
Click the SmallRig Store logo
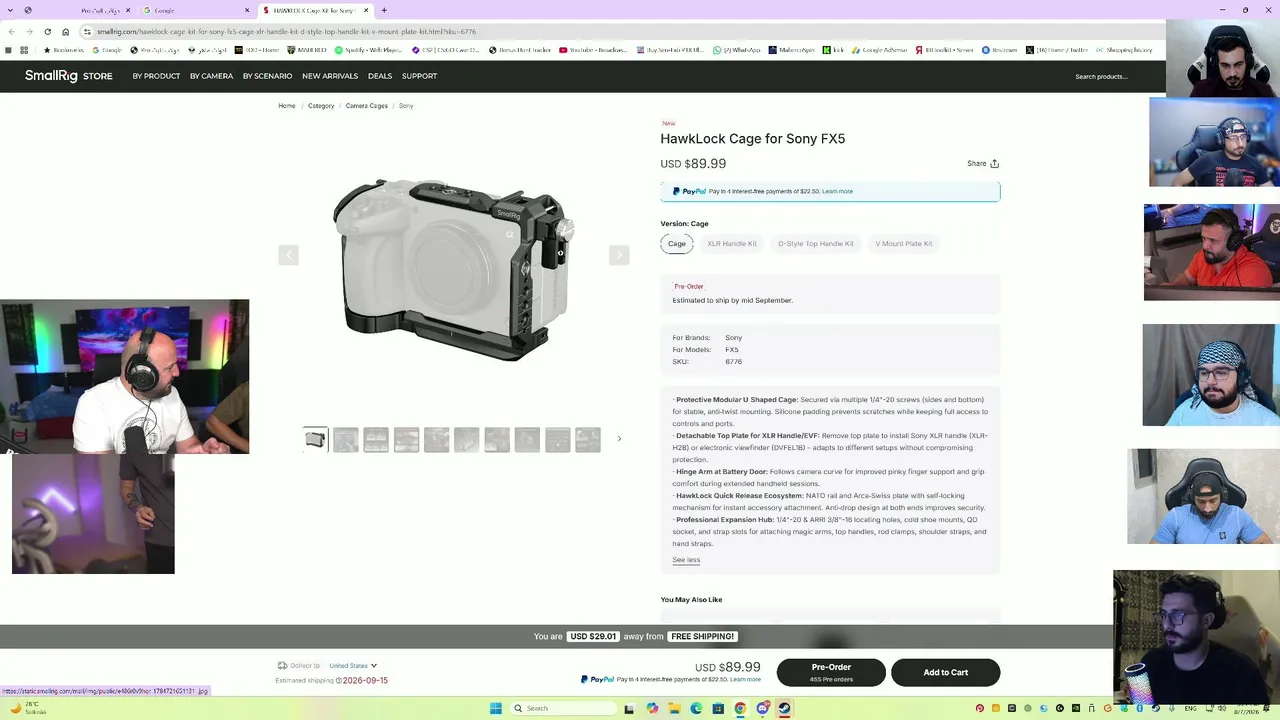tap(68, 76)
